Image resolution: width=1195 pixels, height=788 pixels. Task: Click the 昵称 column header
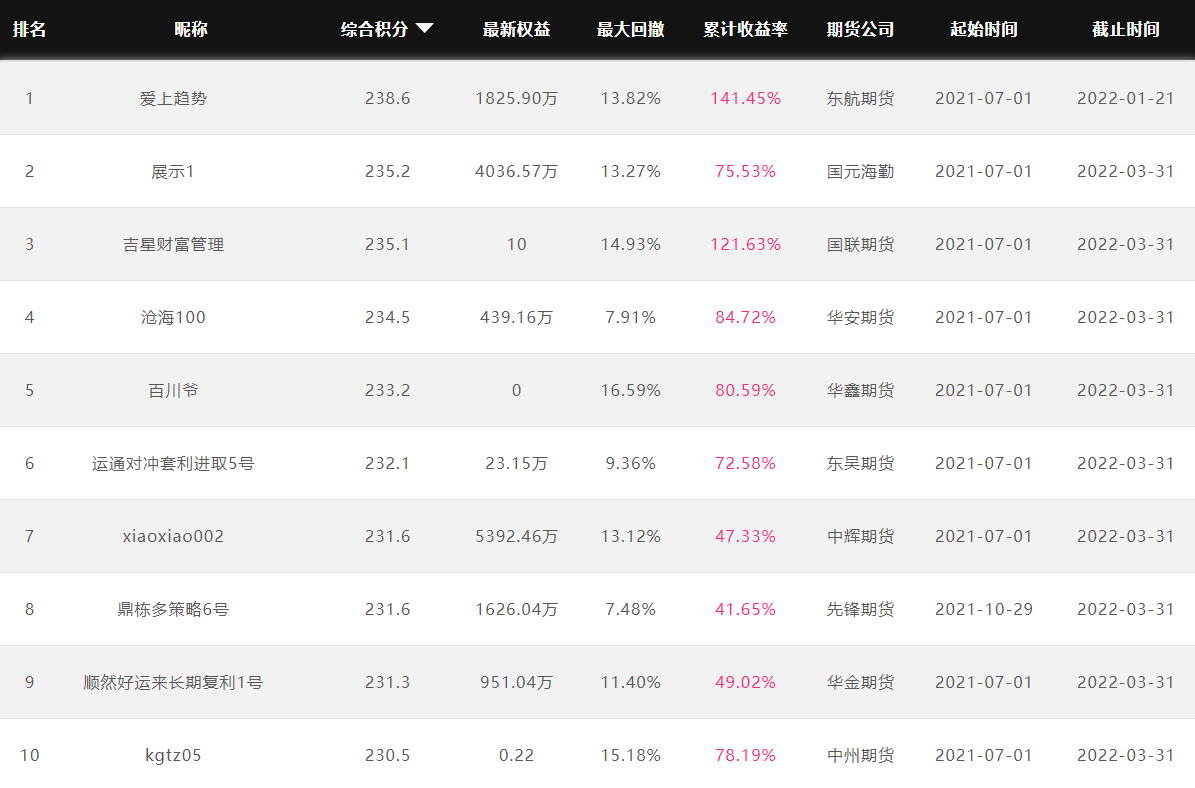point(191,29)
